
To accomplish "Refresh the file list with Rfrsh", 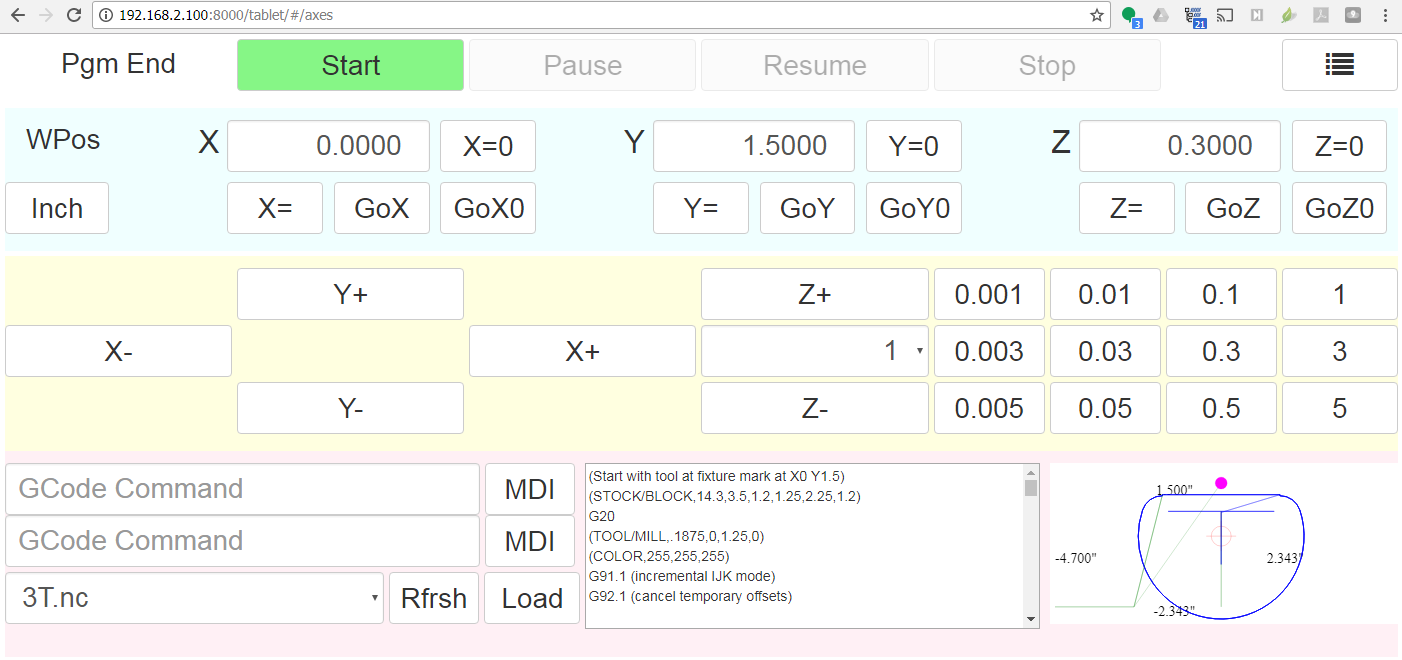I will [x=433, y=597].
